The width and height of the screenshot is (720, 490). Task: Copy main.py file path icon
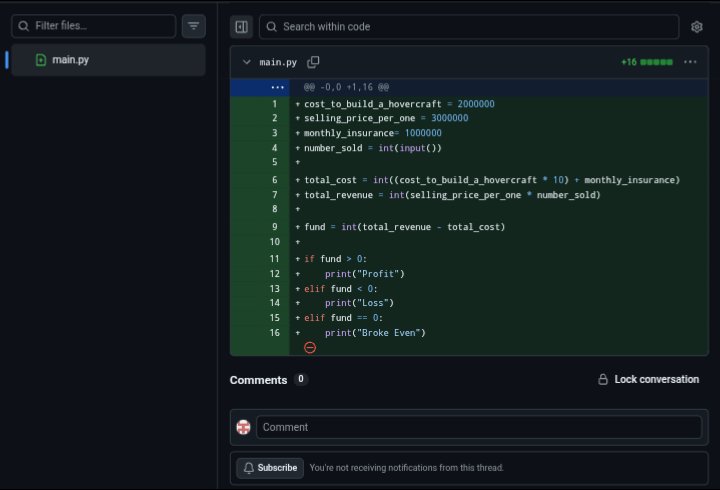coord(313,62)
